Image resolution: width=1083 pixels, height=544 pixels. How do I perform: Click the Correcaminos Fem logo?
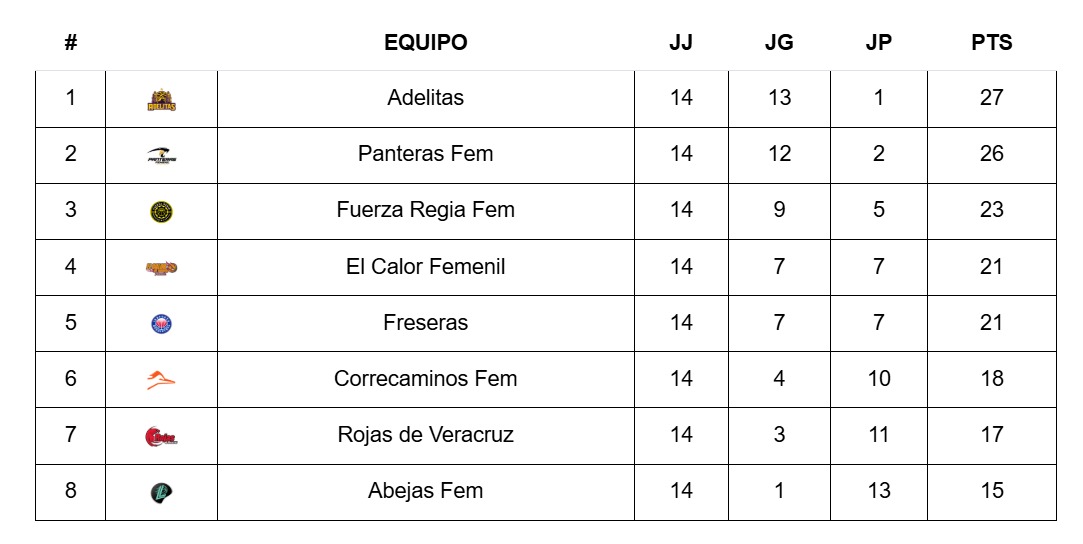point(161,379)
